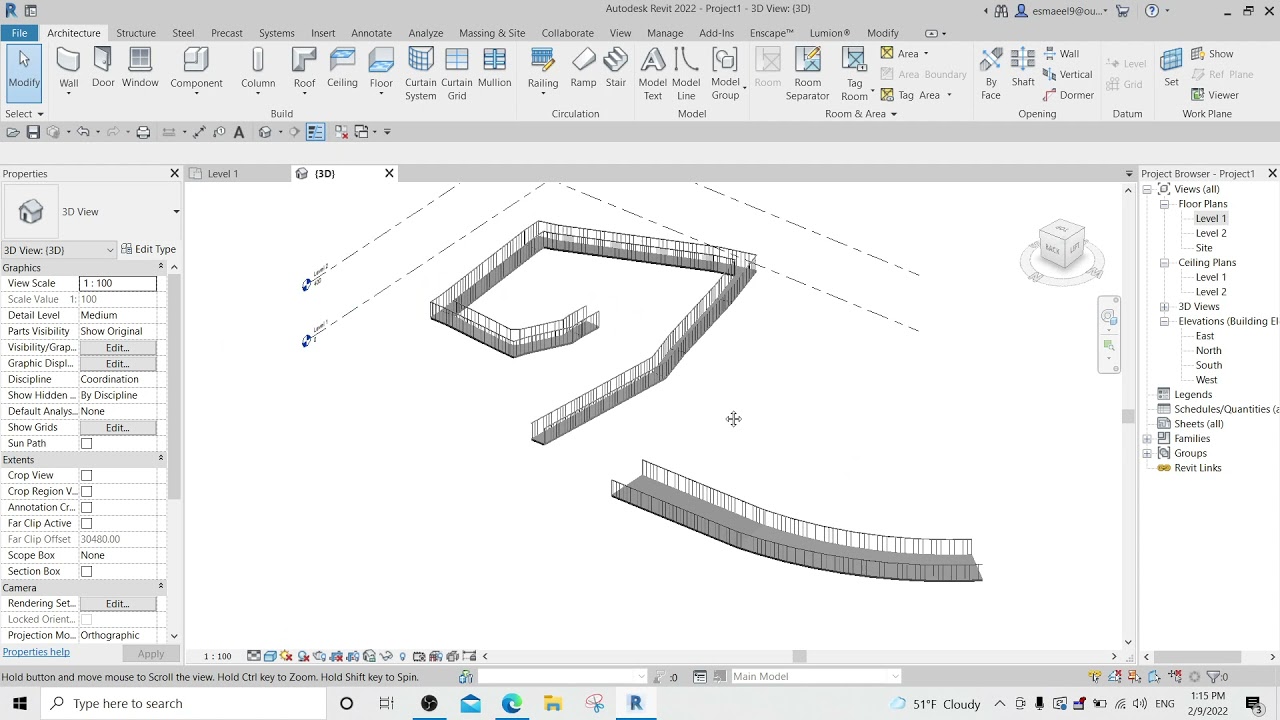Select the Wall tool
This screenshot has width=1280, height=720.
(x=68, y=69)
